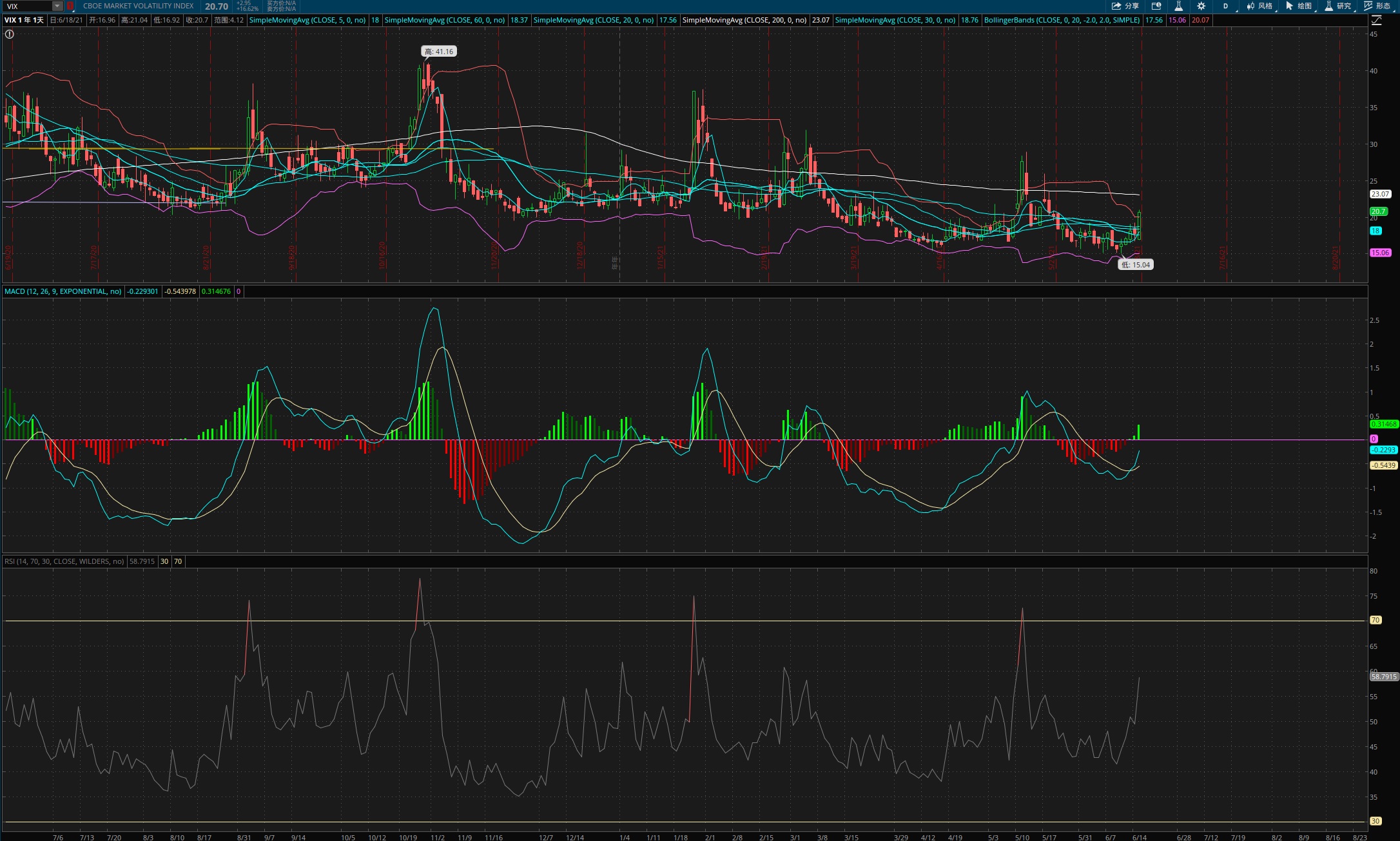Image resolution: width=1400 pixels, height=841 pixels.
Task: Open chart settings gear icon
Action: coord(1201,6)
